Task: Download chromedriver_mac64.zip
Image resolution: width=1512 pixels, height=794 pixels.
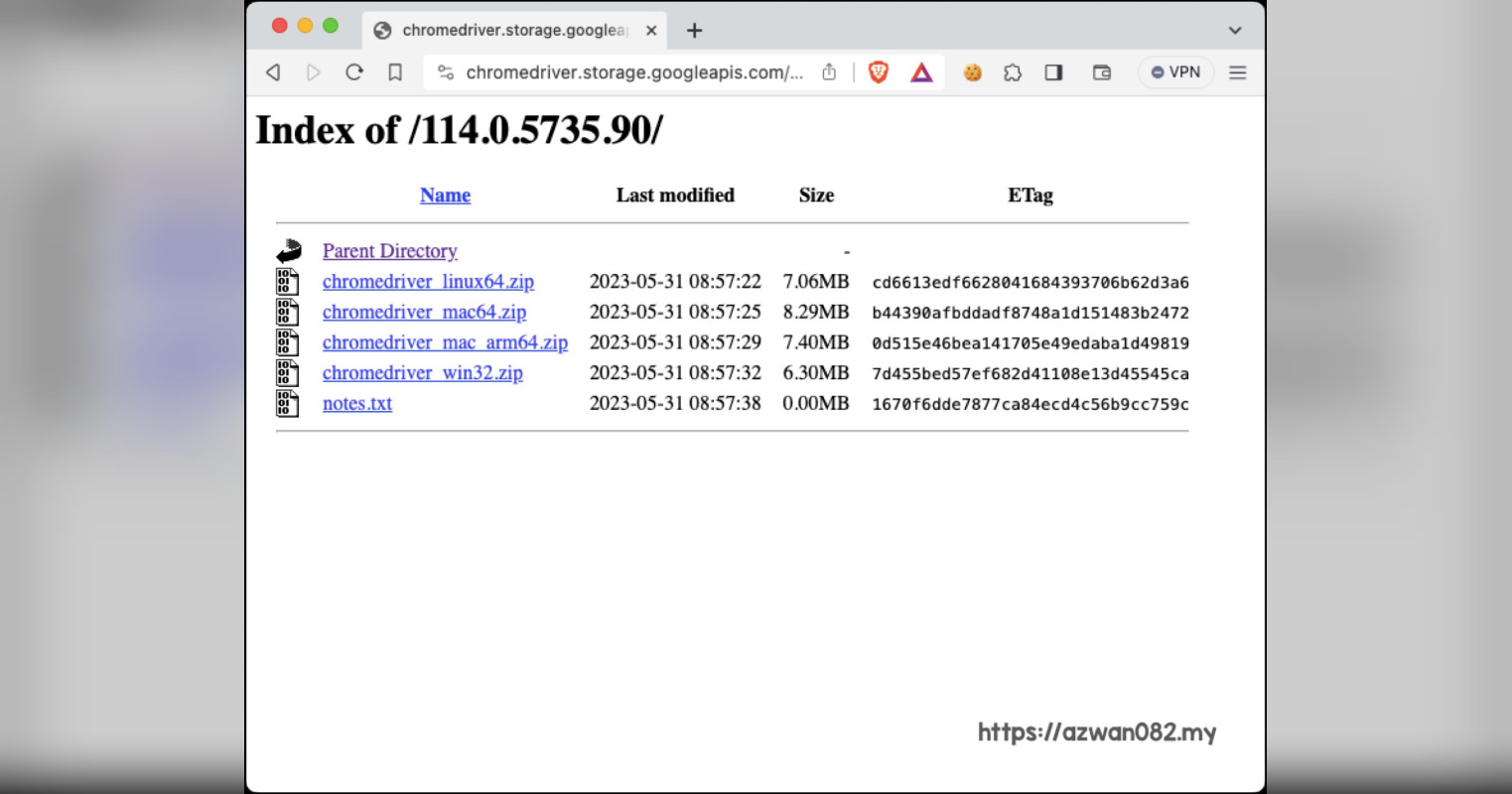Action: pyautogui.click(x=424, y=312)
